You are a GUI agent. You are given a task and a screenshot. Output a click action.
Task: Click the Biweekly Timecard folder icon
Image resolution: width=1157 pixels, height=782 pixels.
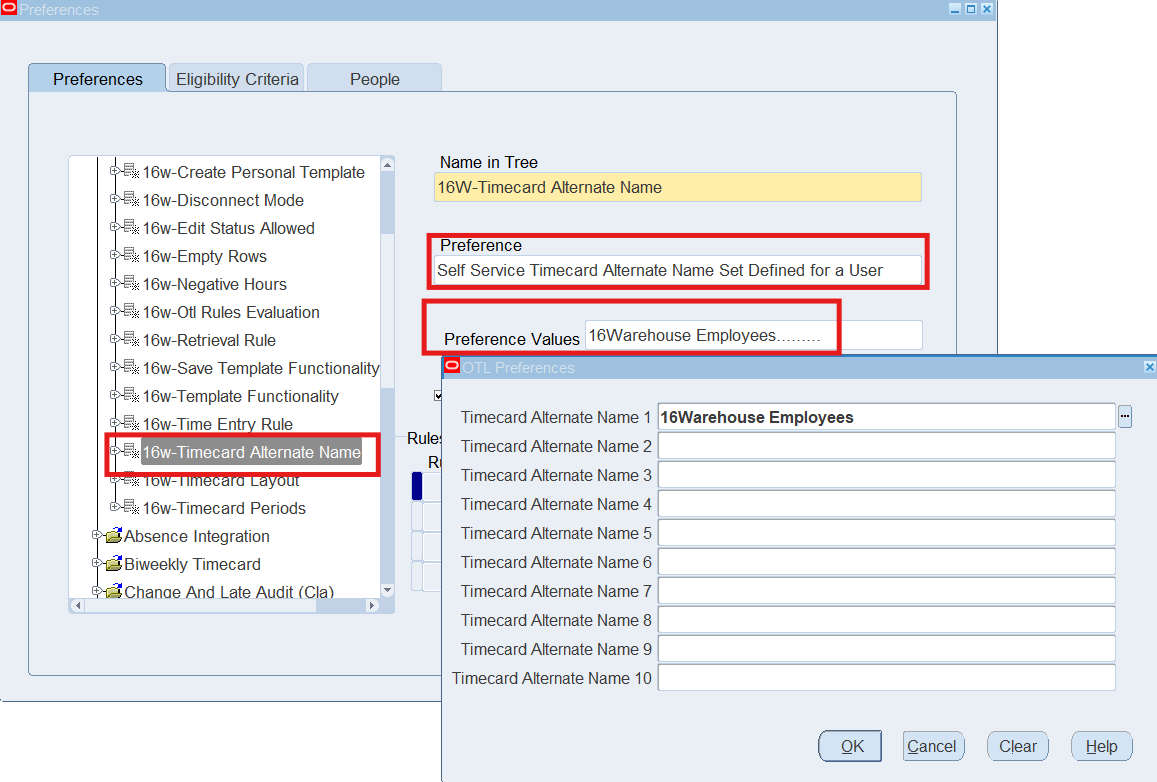coord(113,564)
